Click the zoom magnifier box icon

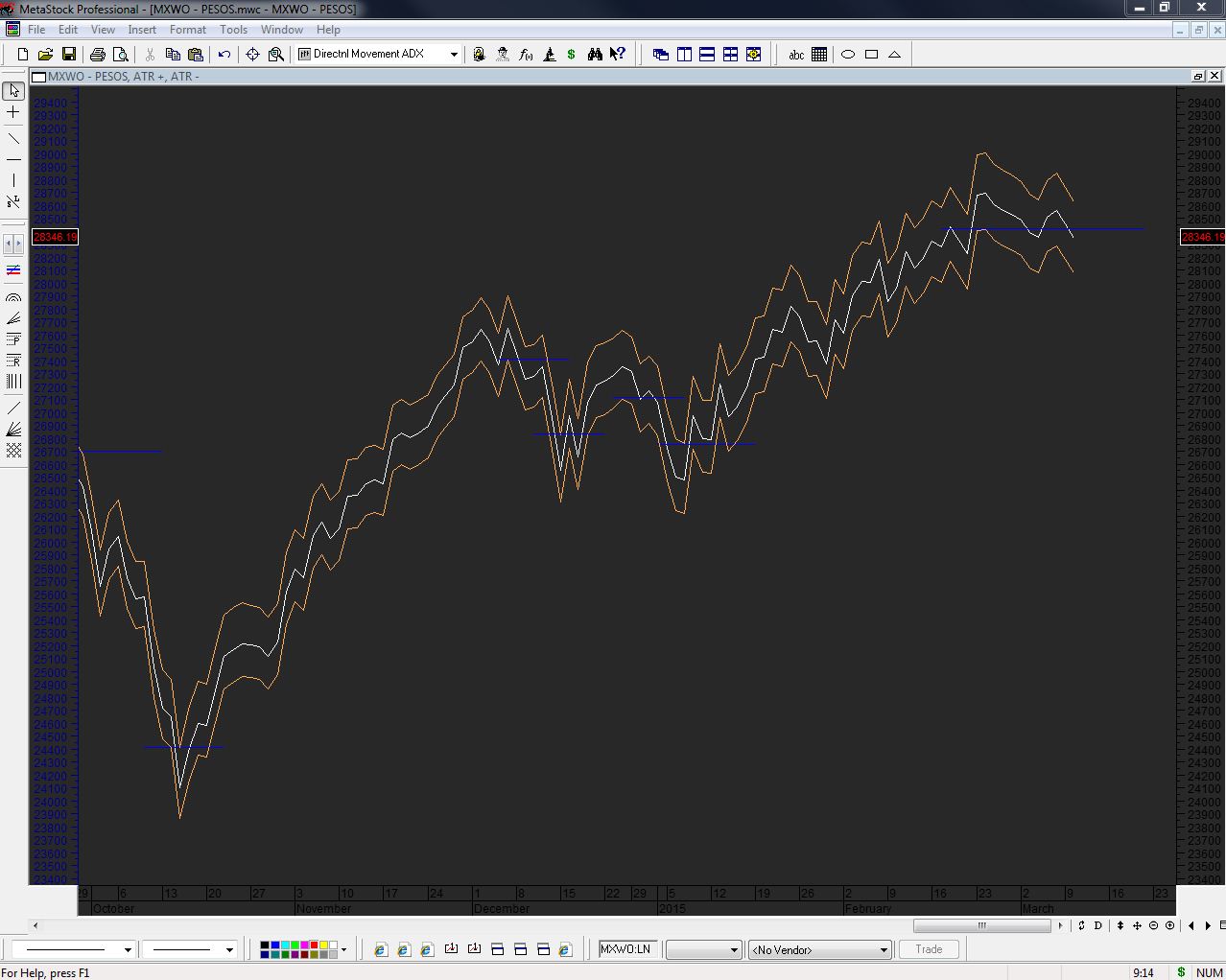[x=276, y=55]
